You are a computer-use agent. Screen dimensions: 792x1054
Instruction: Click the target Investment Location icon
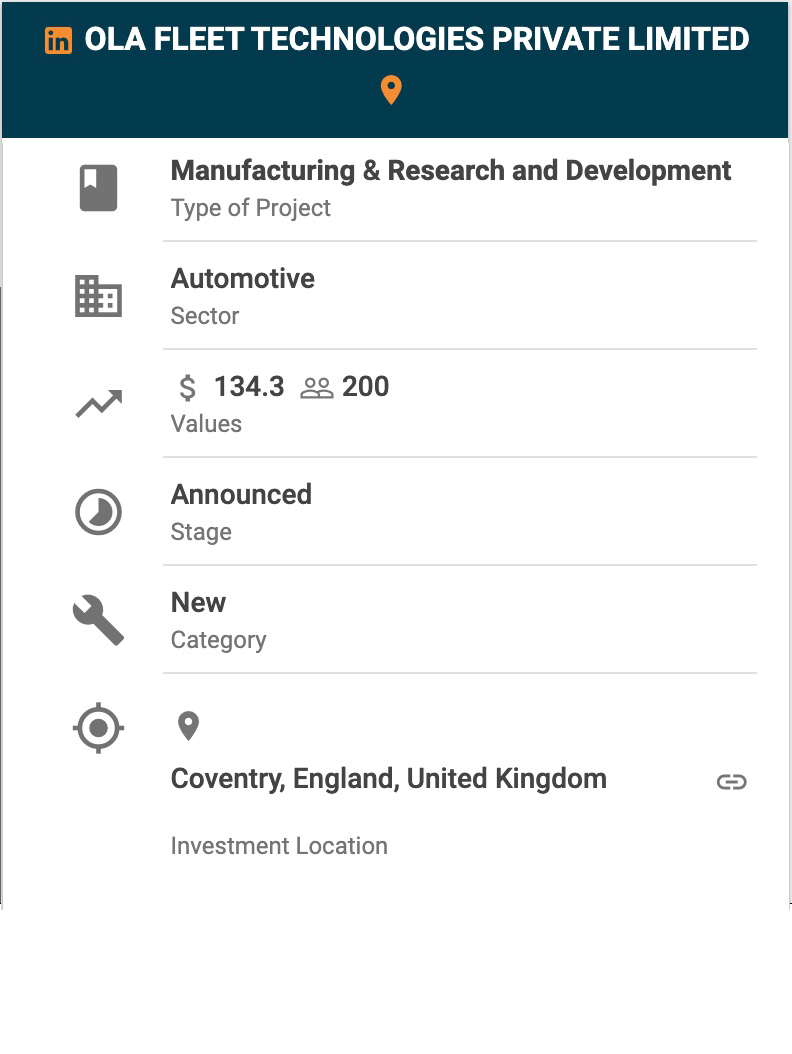pyautogui.click(x=98, y=727)
